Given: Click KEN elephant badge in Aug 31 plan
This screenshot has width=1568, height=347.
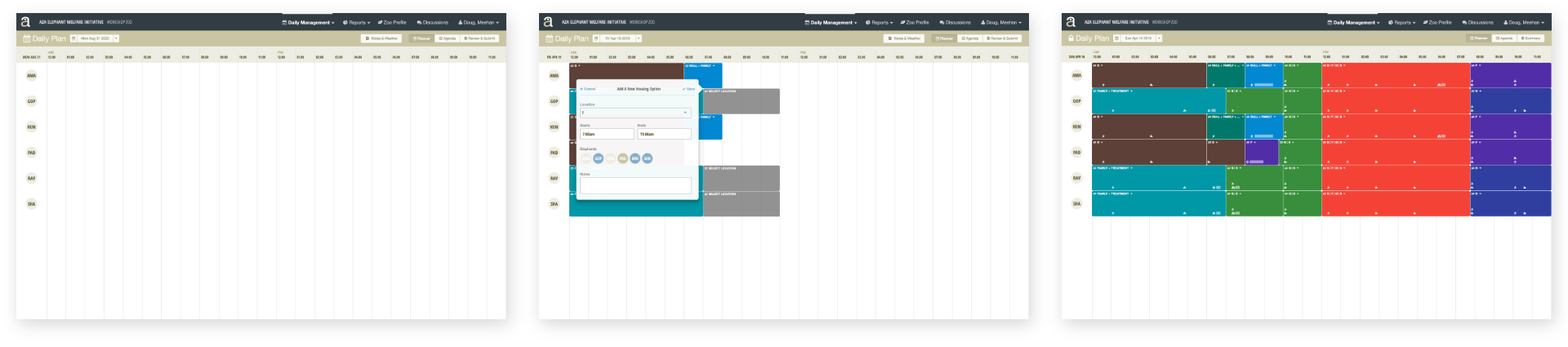Looking at the screenshot, I should (x=31, y=127).
